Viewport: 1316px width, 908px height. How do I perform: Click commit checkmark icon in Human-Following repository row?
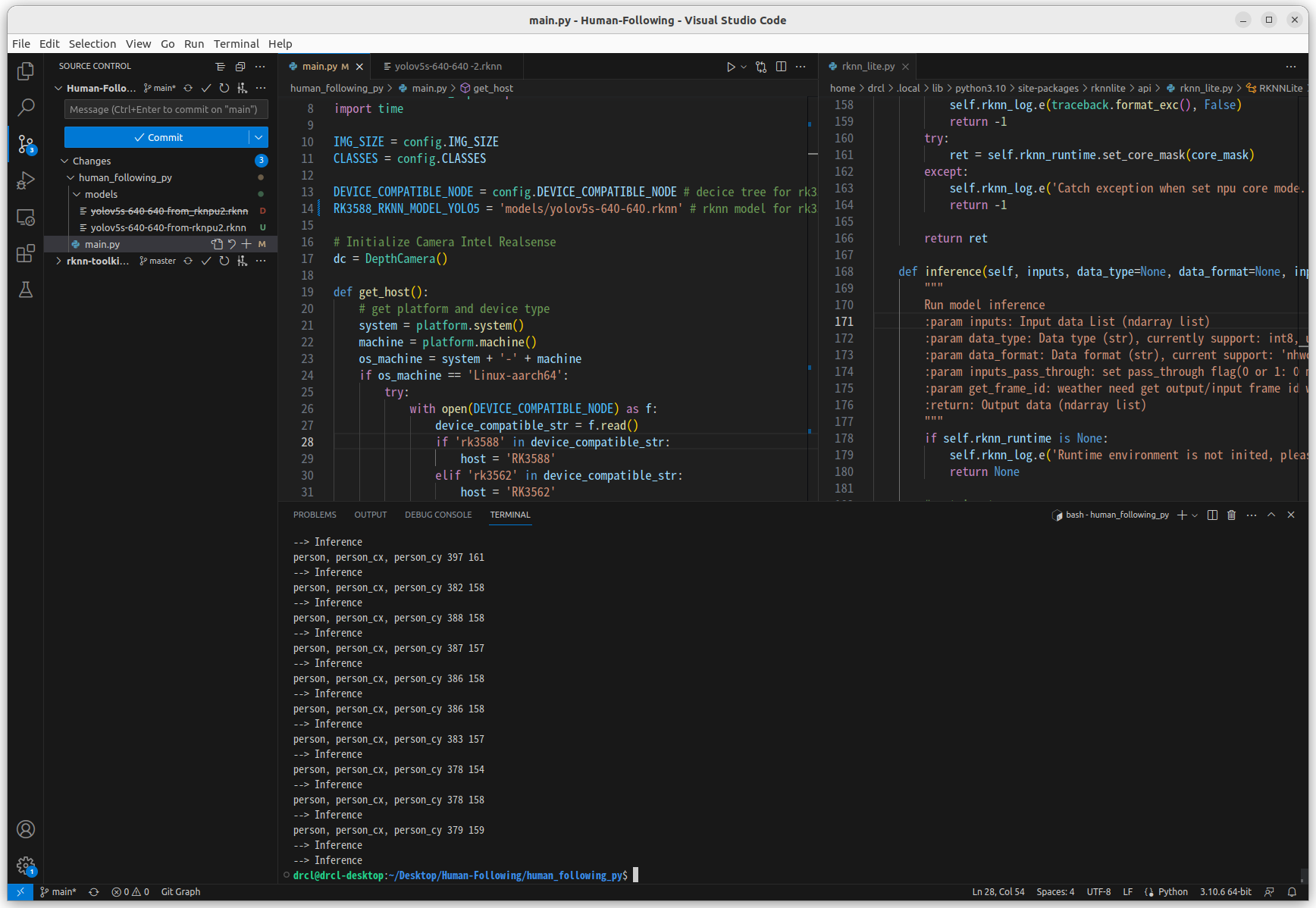206,88
